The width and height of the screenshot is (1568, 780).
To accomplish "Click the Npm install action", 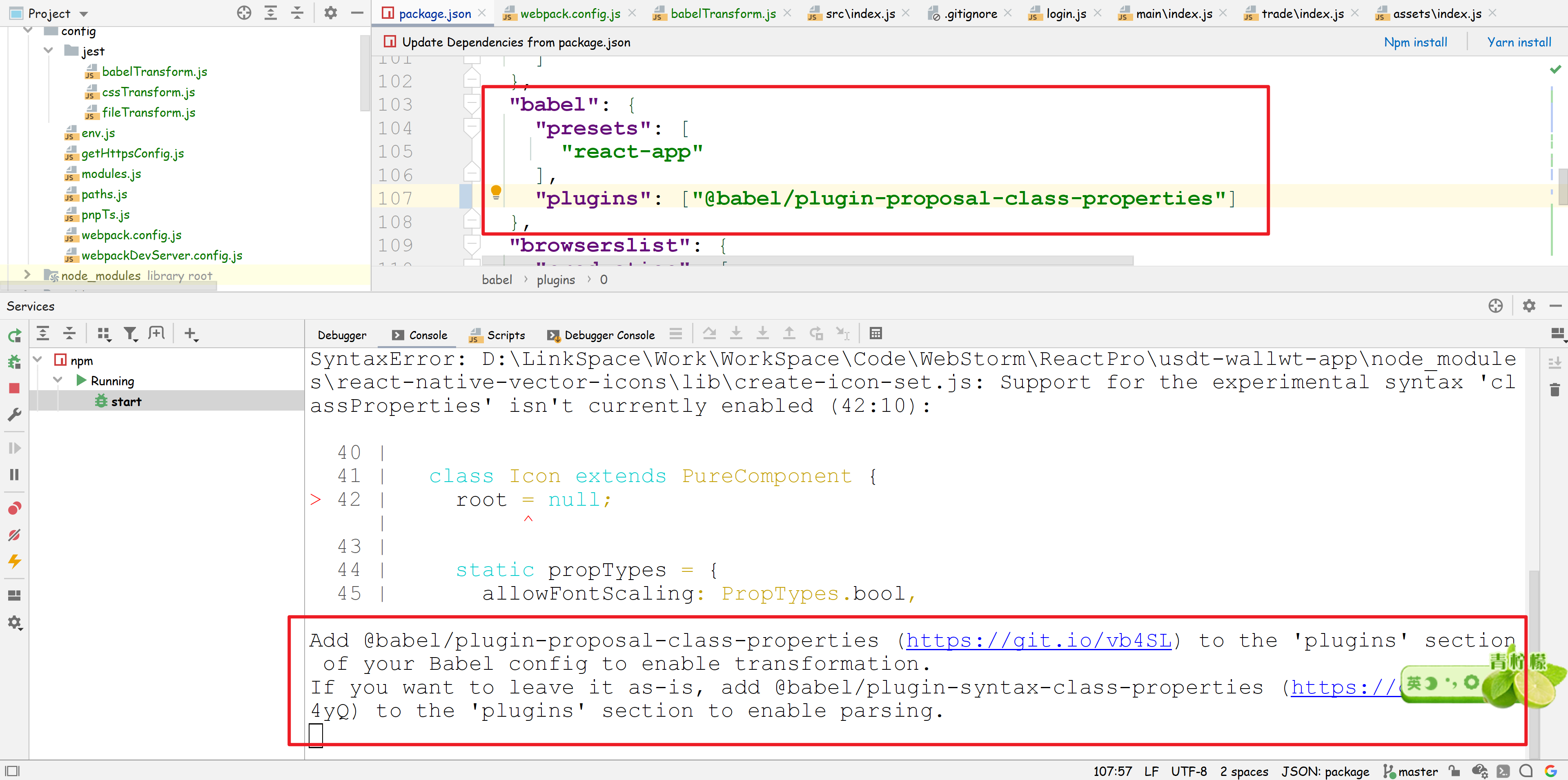I will tap(1415, 41).
